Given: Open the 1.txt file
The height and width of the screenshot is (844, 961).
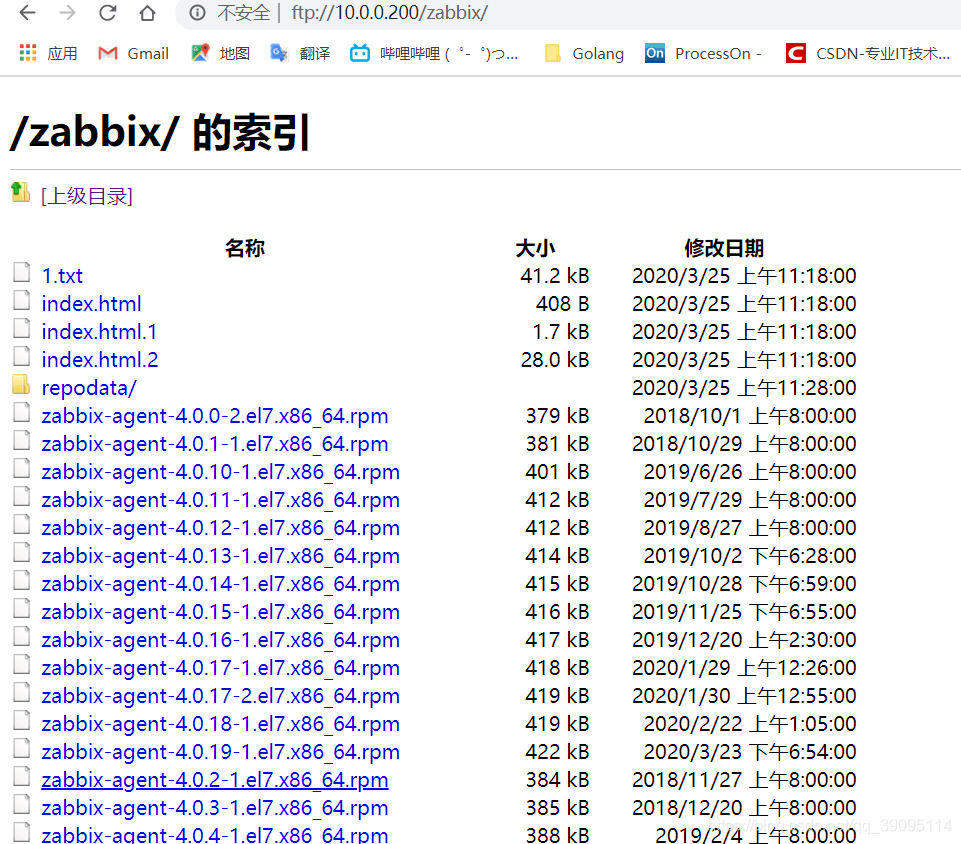Looking at the screenshot, I should point(62,275).
